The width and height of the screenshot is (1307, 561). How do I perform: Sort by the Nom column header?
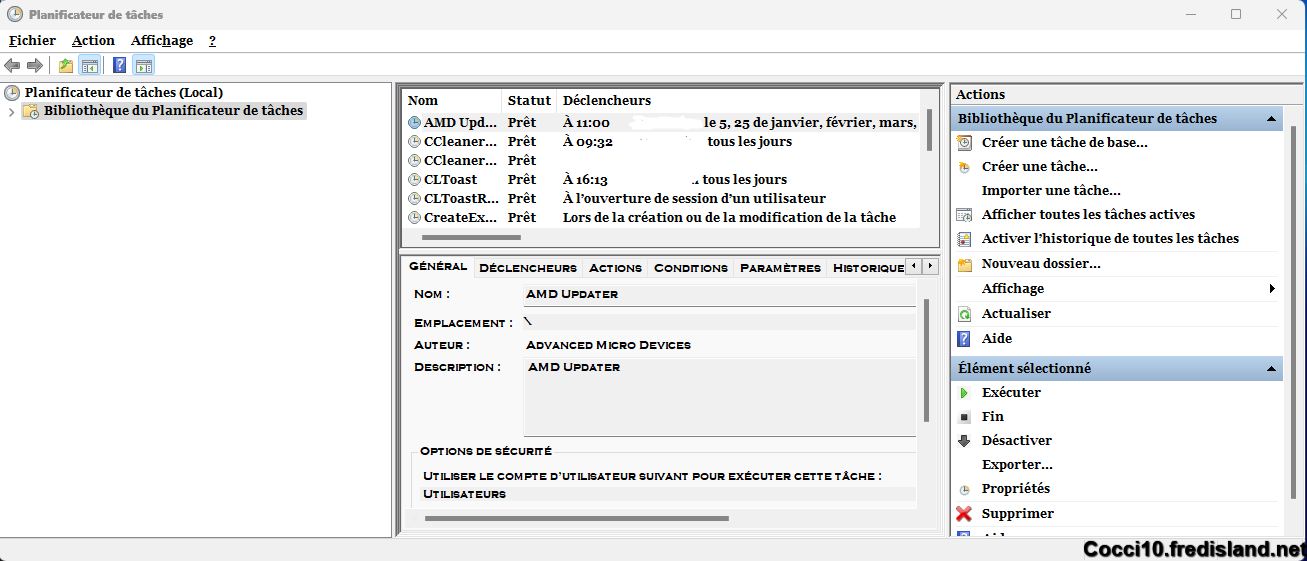point(451,101)
